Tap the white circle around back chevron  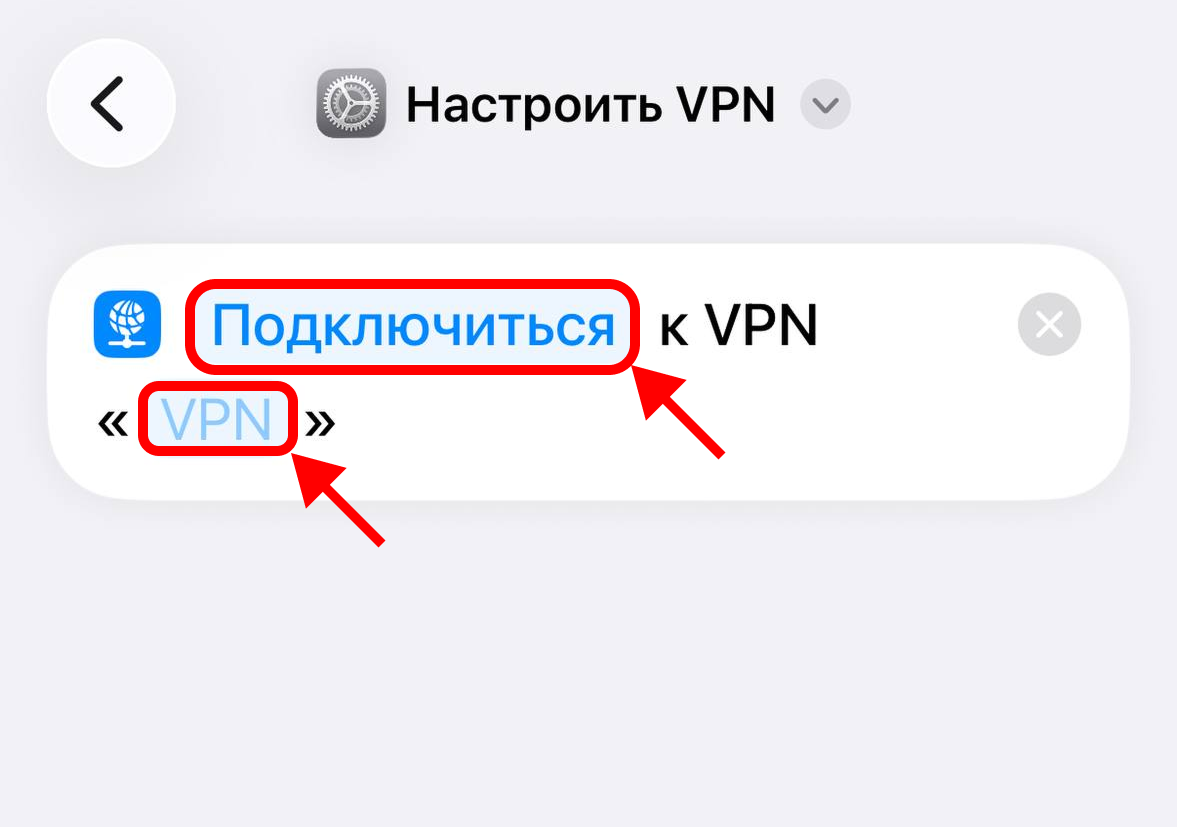coord(111,104)
